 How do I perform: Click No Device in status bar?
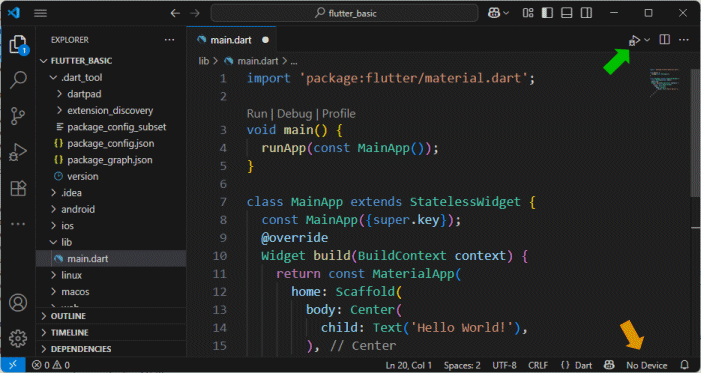[x=646, y=365]
